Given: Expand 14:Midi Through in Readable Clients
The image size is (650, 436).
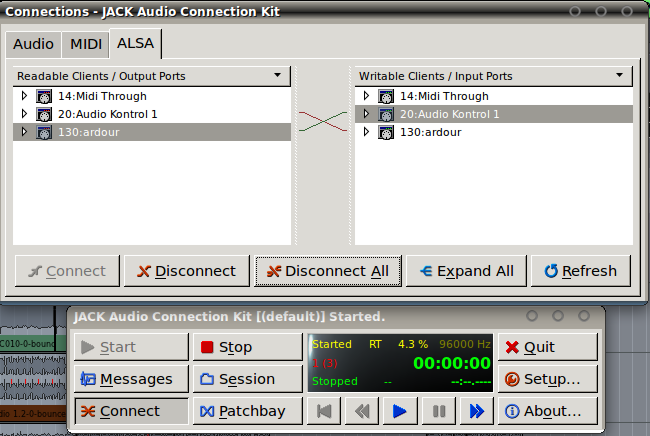Looking at the screenshot, I should coord(25,96).
